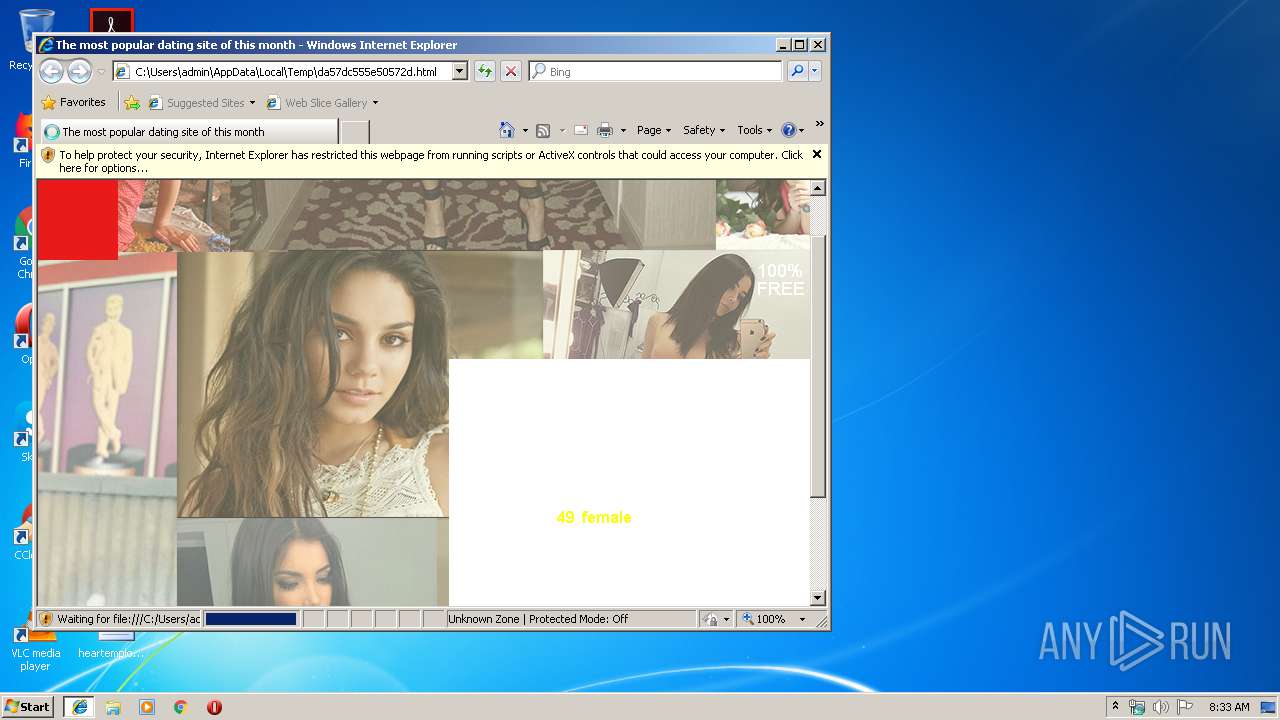Stop loading with the red X icon
Viewport: 1280px width, 720px height.
pyautogui.click(x=511, y=71)
